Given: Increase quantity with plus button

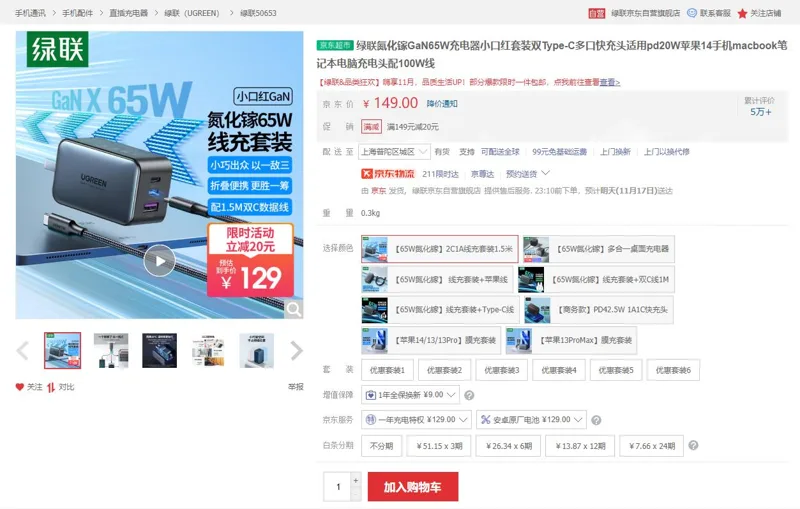Looking at the screenshot, I should tap(356, 480).
